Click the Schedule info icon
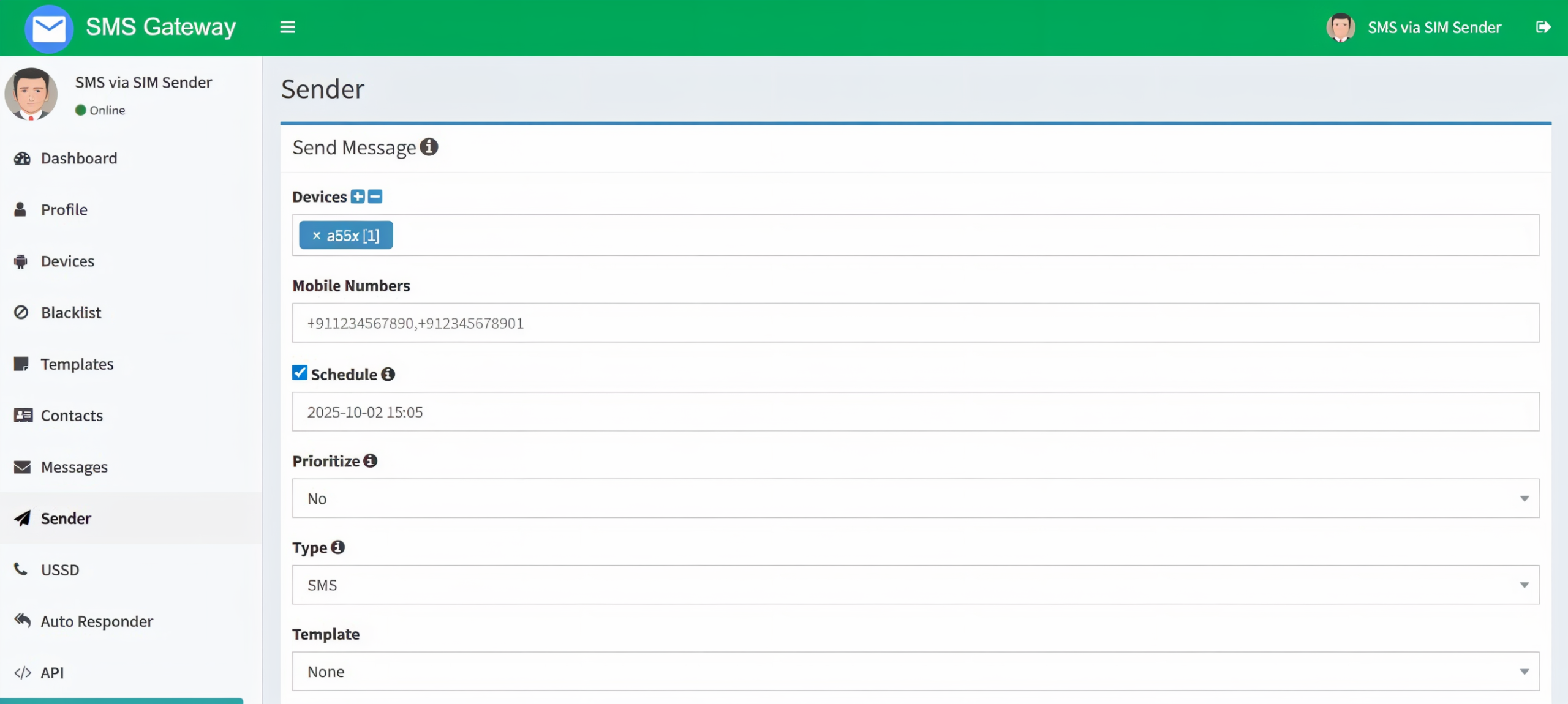Viewport: 1568px width, 704px height. pyautogui.click(x=388, y=374)
